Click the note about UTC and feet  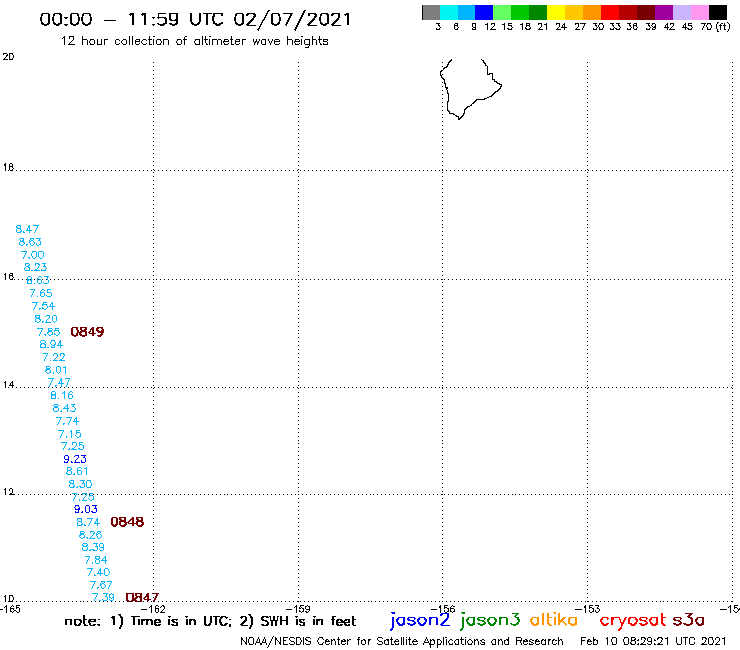pyautogui.click(x=210, y=621)
